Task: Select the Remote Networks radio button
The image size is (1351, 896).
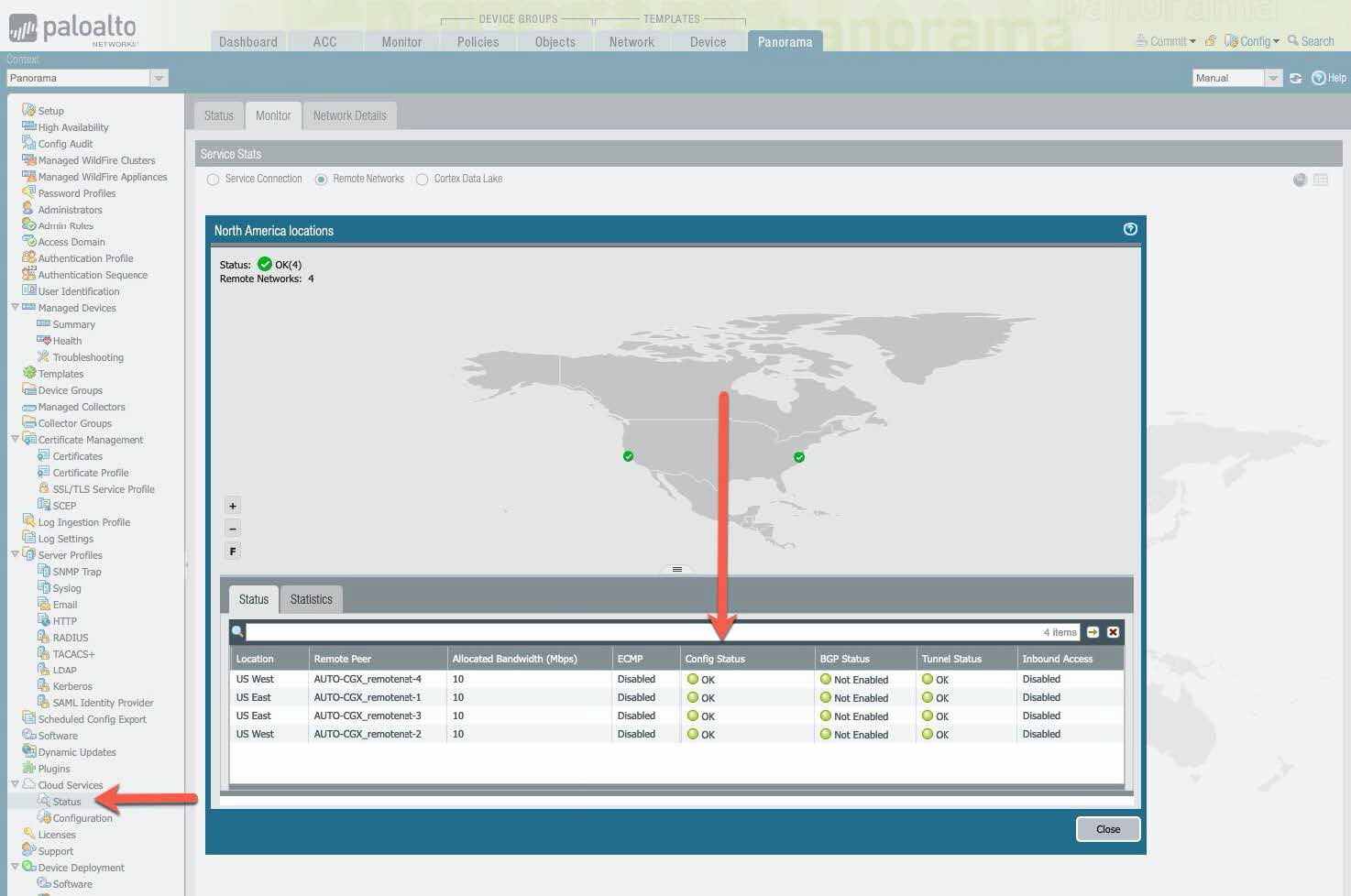Action: coord(321,180)
